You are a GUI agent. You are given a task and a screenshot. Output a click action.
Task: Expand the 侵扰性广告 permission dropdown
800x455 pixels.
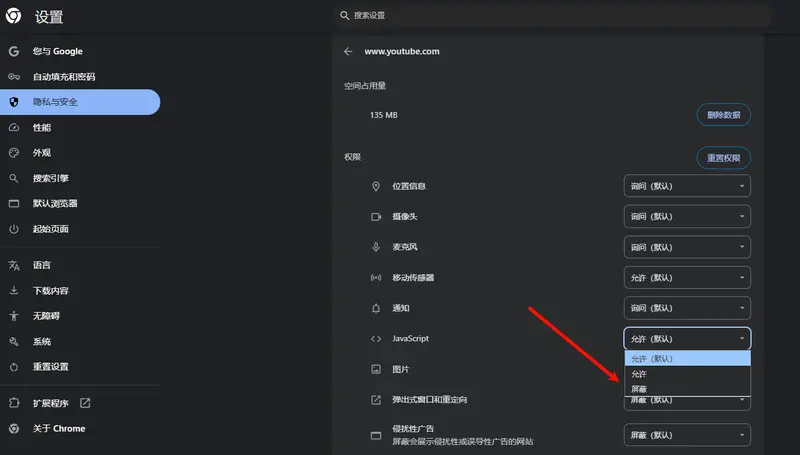tap(687, 435)
